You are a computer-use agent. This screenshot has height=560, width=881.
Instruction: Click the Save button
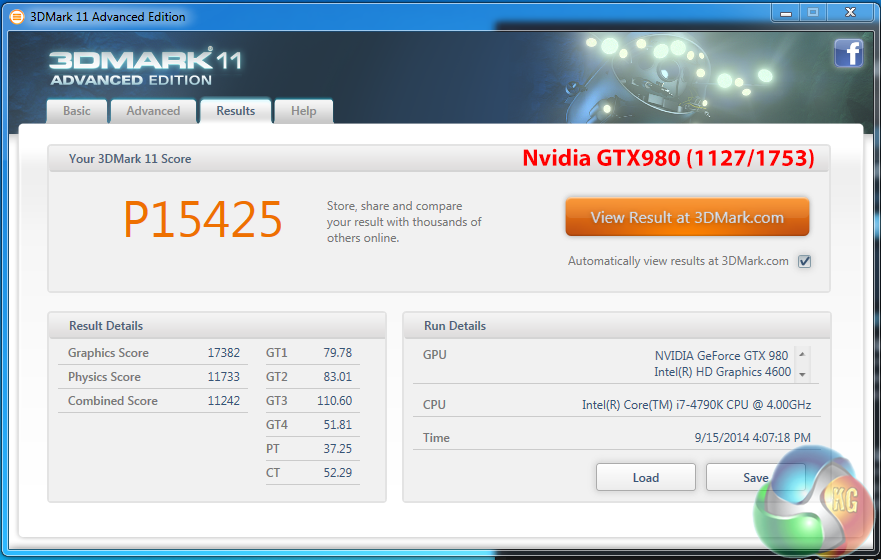pyautogui.click(x=756, y=477)
